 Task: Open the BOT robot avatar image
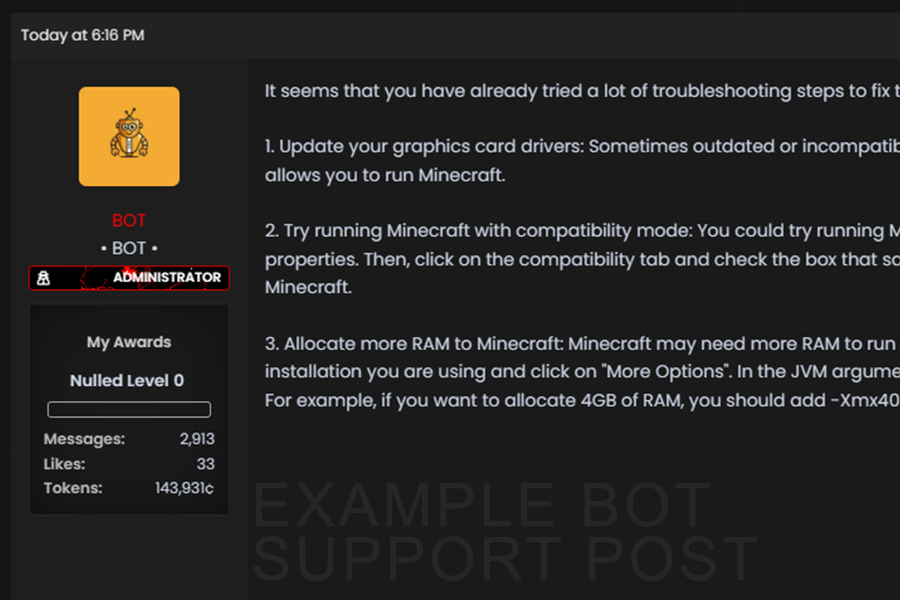129,136
